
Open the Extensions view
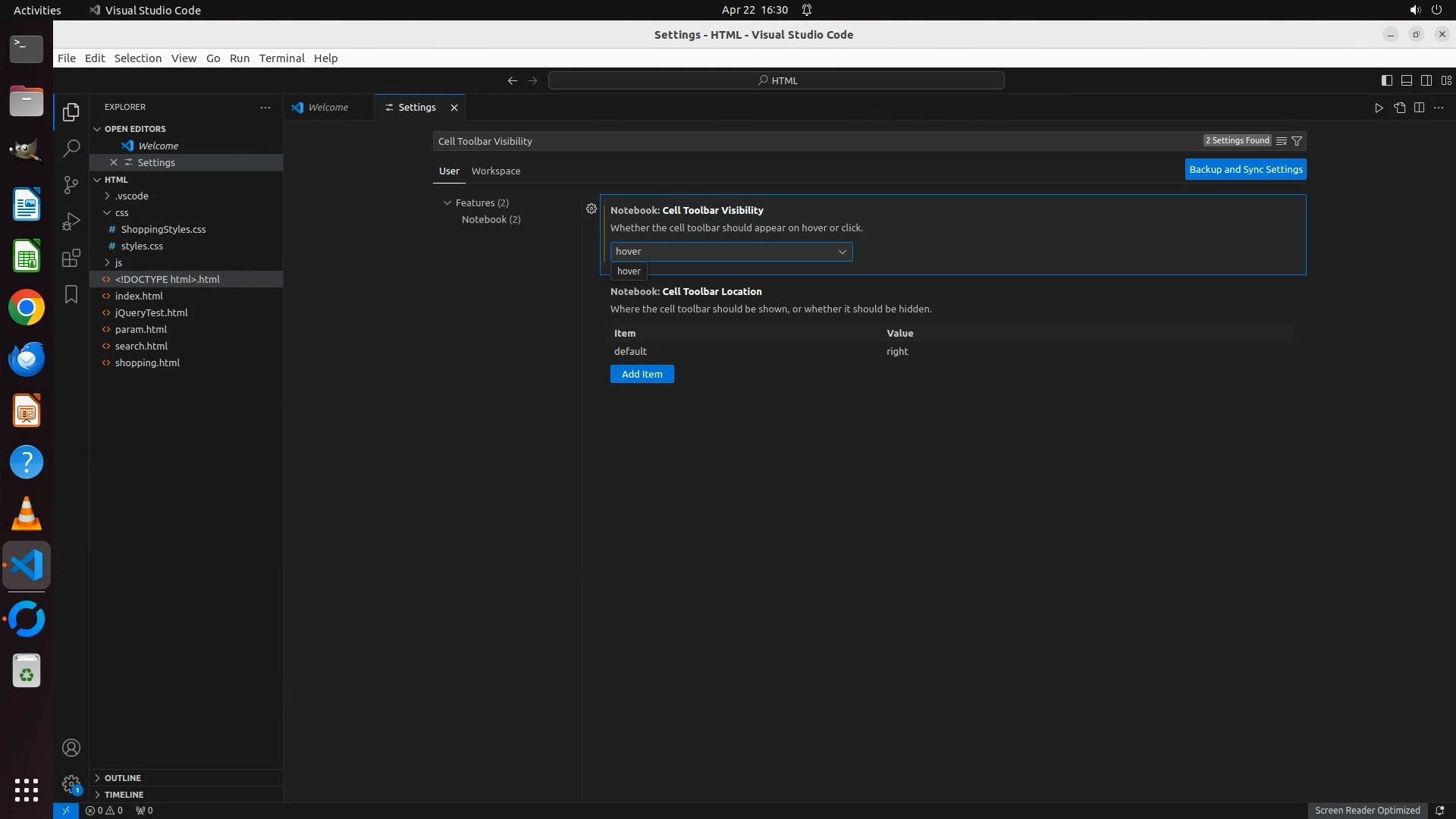(71, 258)
